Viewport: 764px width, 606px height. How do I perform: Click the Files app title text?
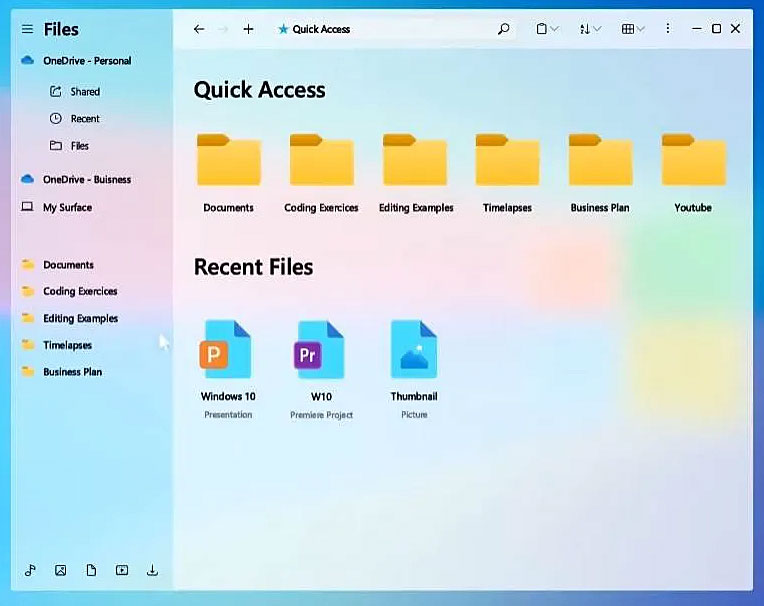click(x=61, y=30)
